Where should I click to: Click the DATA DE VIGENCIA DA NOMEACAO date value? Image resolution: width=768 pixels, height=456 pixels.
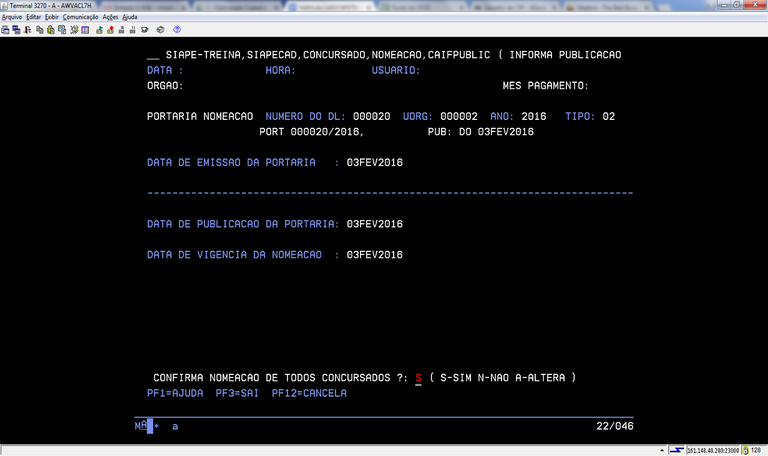point(375,255)
